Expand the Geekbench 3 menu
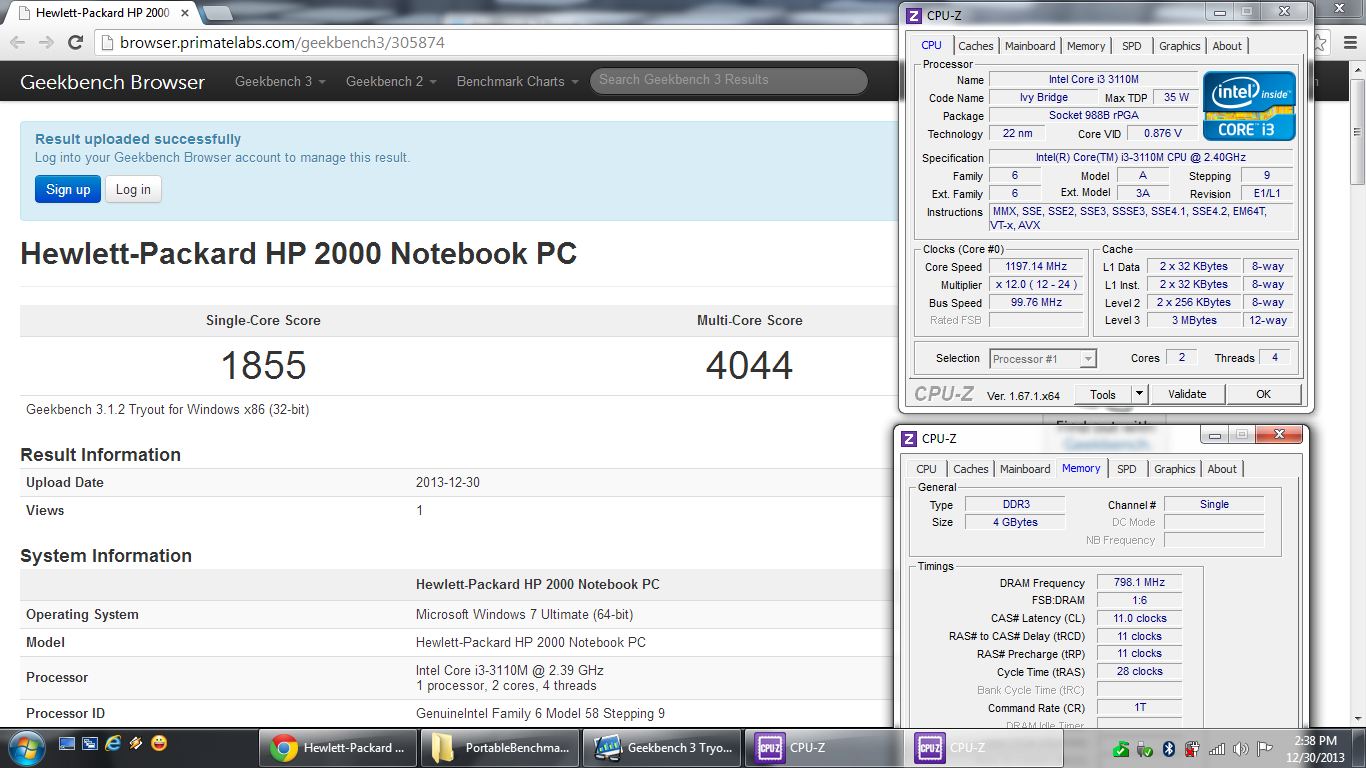This screenshot has width=1366, height=768. (x=280, y=82)
